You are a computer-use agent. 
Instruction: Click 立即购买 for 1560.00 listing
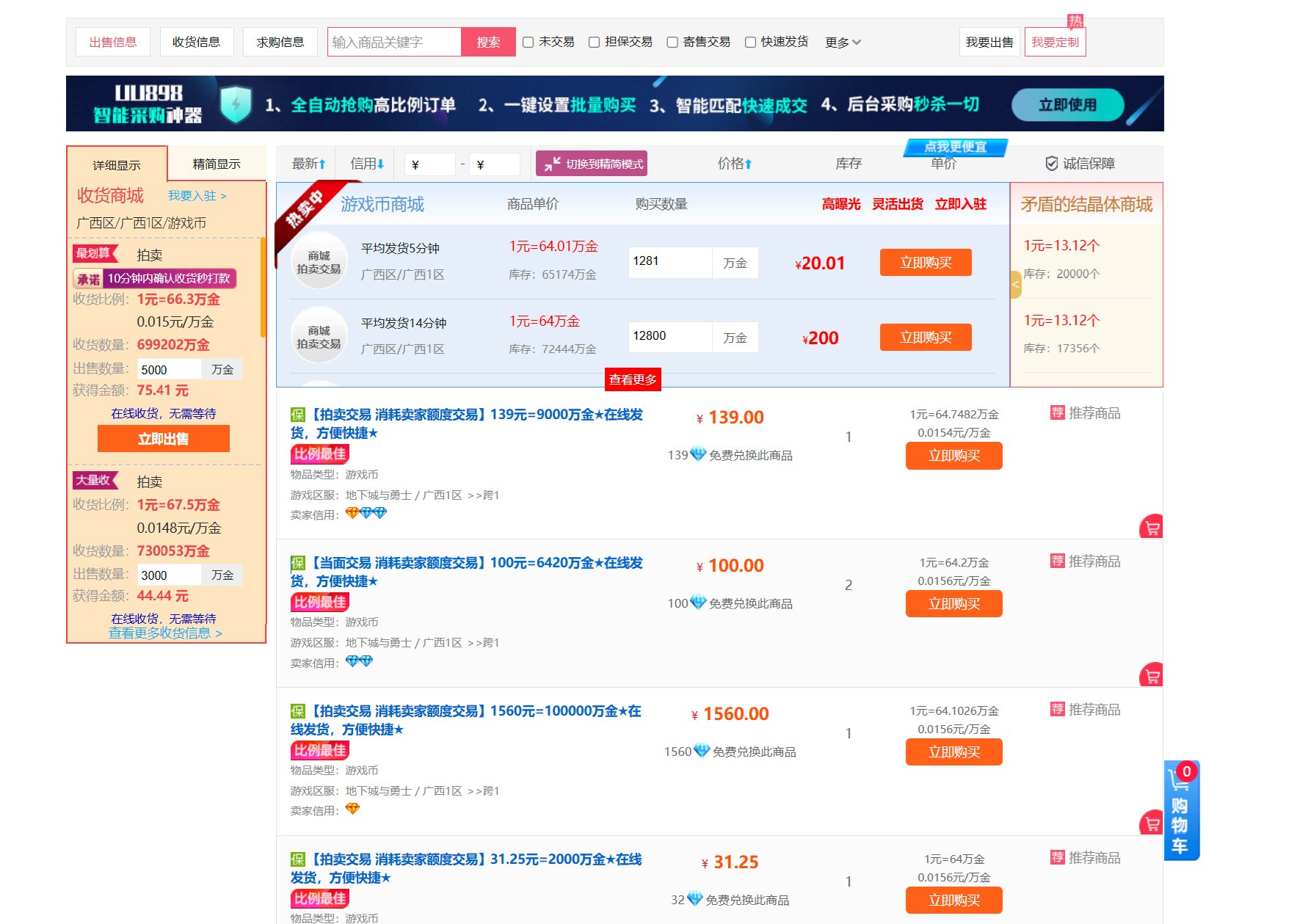click(x=954, y=752)
